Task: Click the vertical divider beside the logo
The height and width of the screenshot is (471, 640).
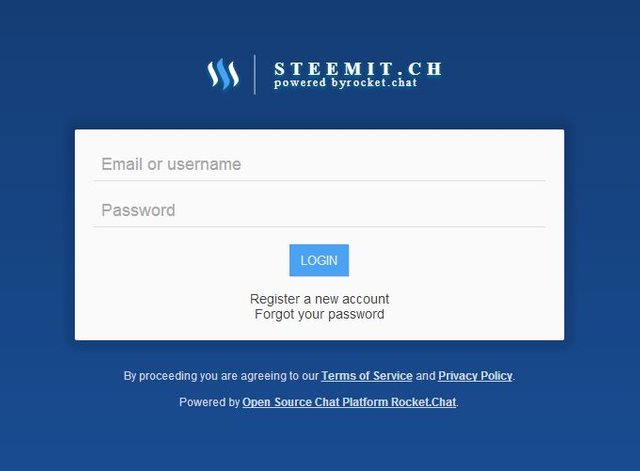Action: (255, 75)
